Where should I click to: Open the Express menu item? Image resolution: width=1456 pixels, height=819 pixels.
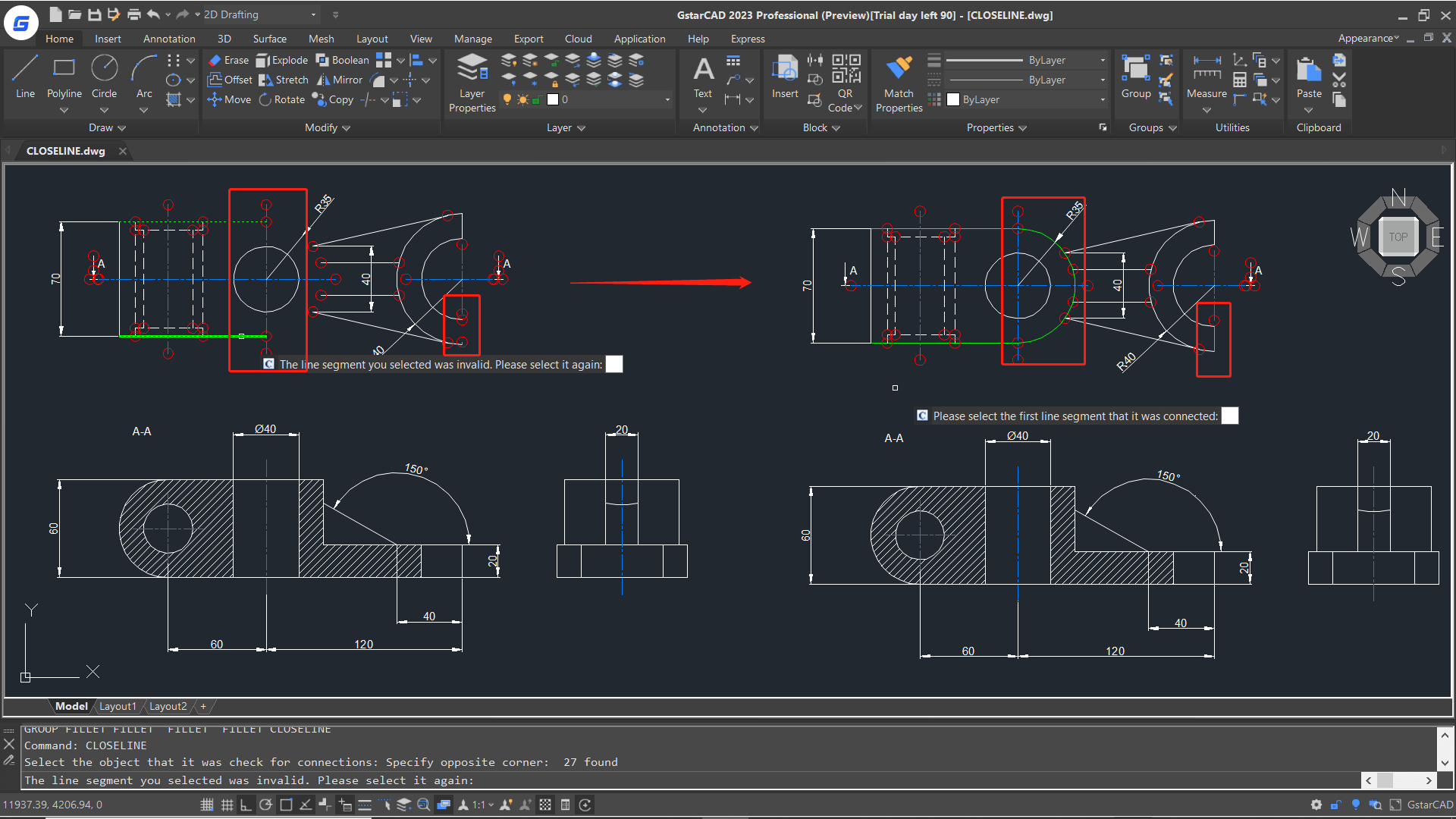click(x=747, y=38)
